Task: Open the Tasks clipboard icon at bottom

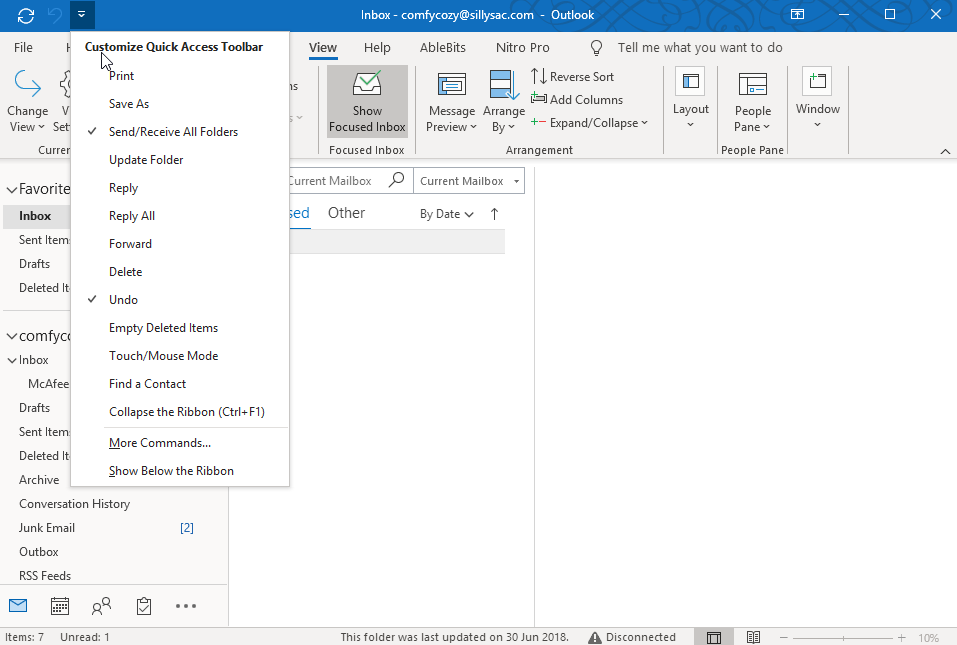Action: pos(143,606)
